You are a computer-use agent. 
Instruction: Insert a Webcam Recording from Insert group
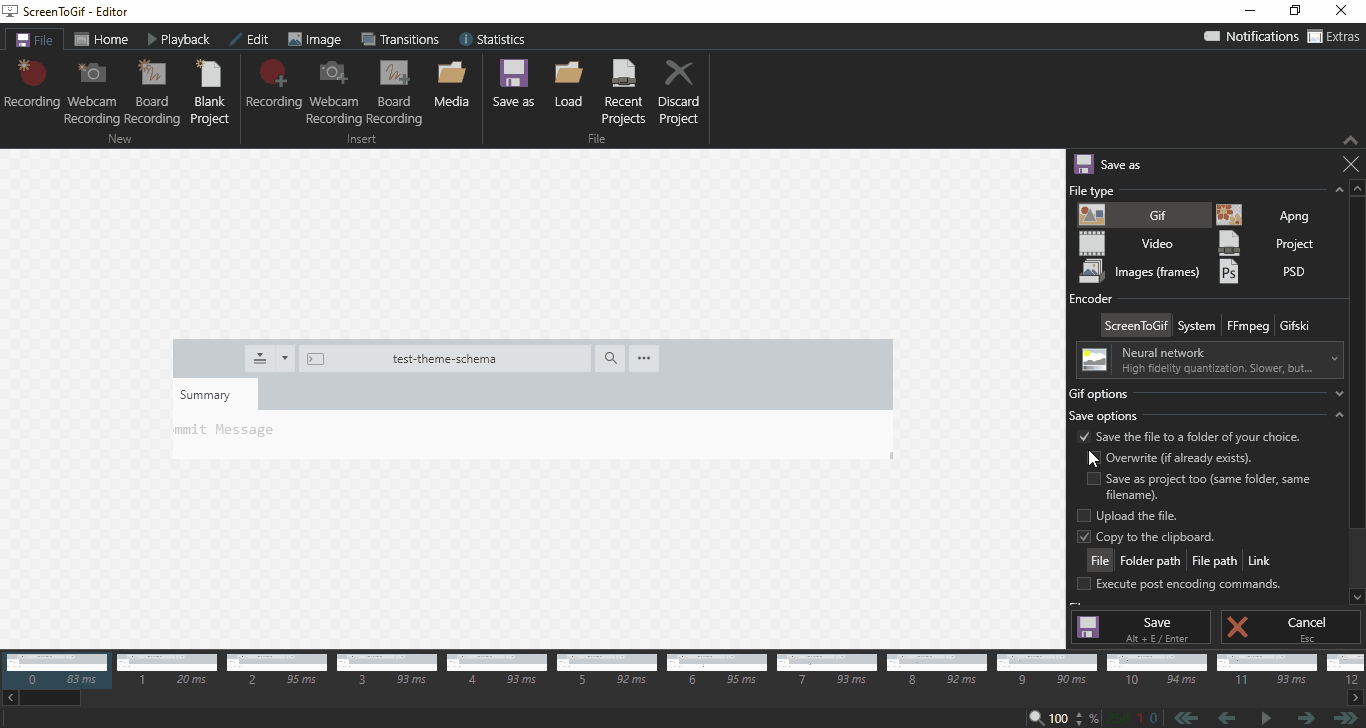click(x=334, y=92)
